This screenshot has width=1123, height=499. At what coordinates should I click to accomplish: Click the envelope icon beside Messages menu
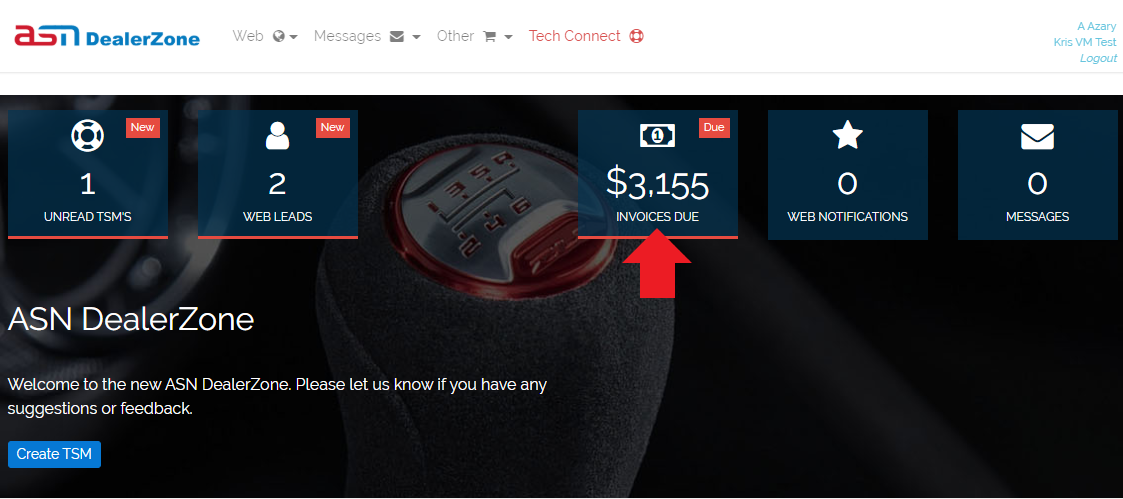pyautogui.click(x=397, y=37)
